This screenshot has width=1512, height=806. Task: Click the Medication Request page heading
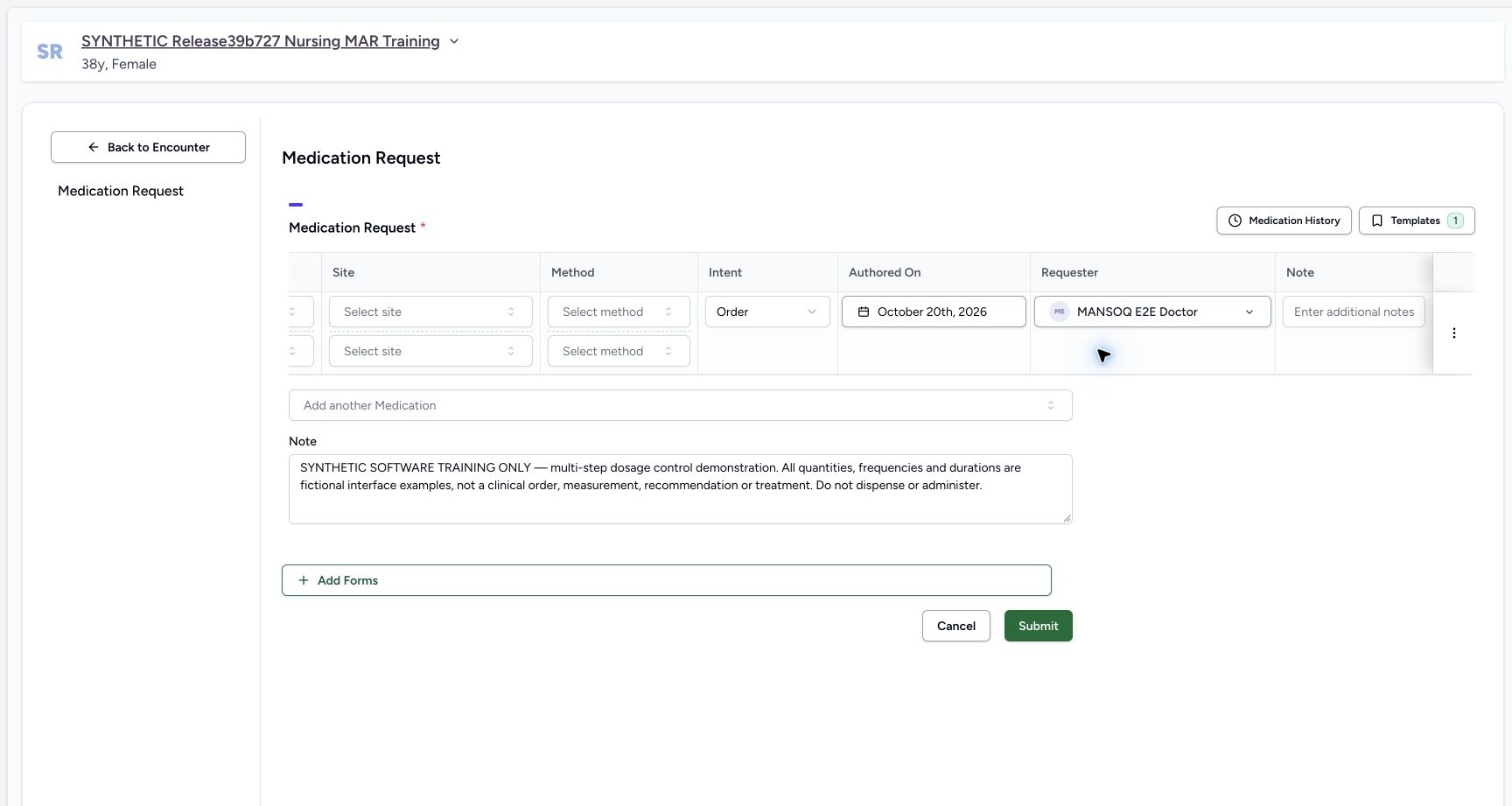[360, 158]
